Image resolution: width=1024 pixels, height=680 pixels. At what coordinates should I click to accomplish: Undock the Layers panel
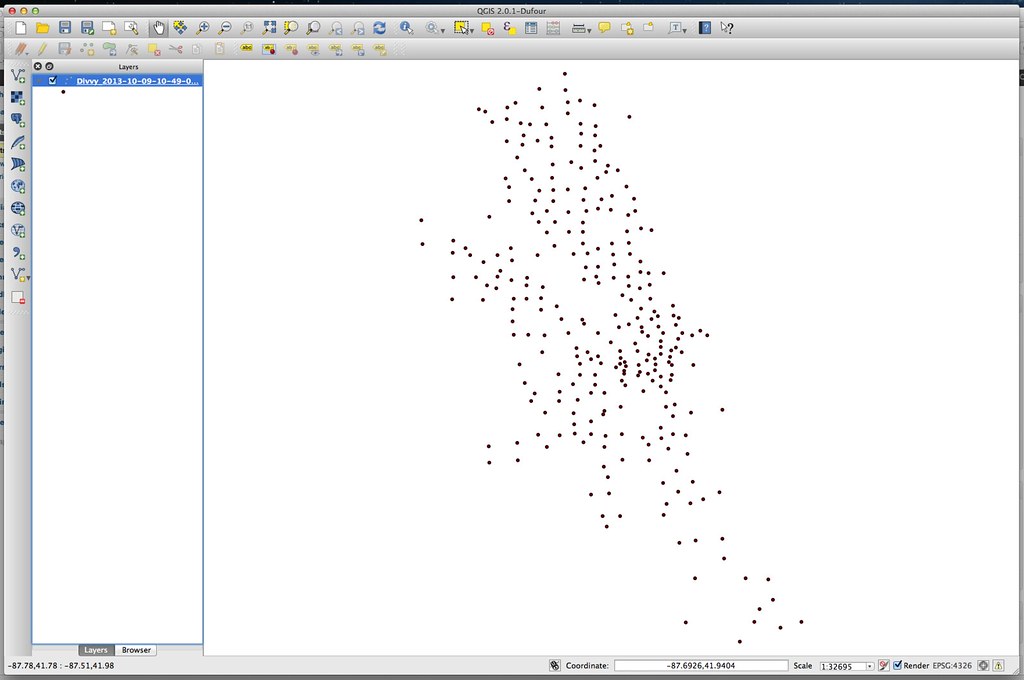49,66
